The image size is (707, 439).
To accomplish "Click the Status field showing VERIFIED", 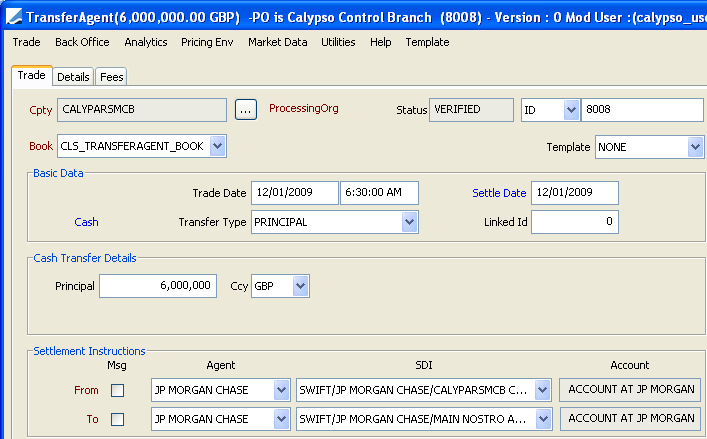I will (x=471, y=110).
